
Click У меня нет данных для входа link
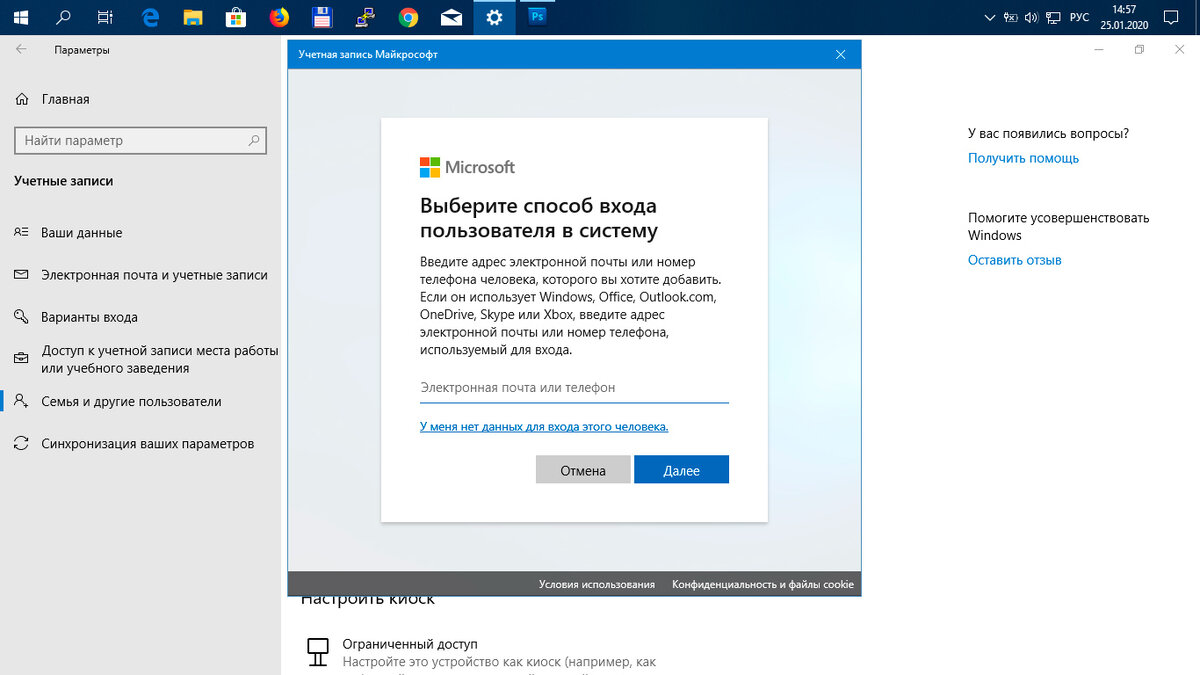tap(544, 426)
